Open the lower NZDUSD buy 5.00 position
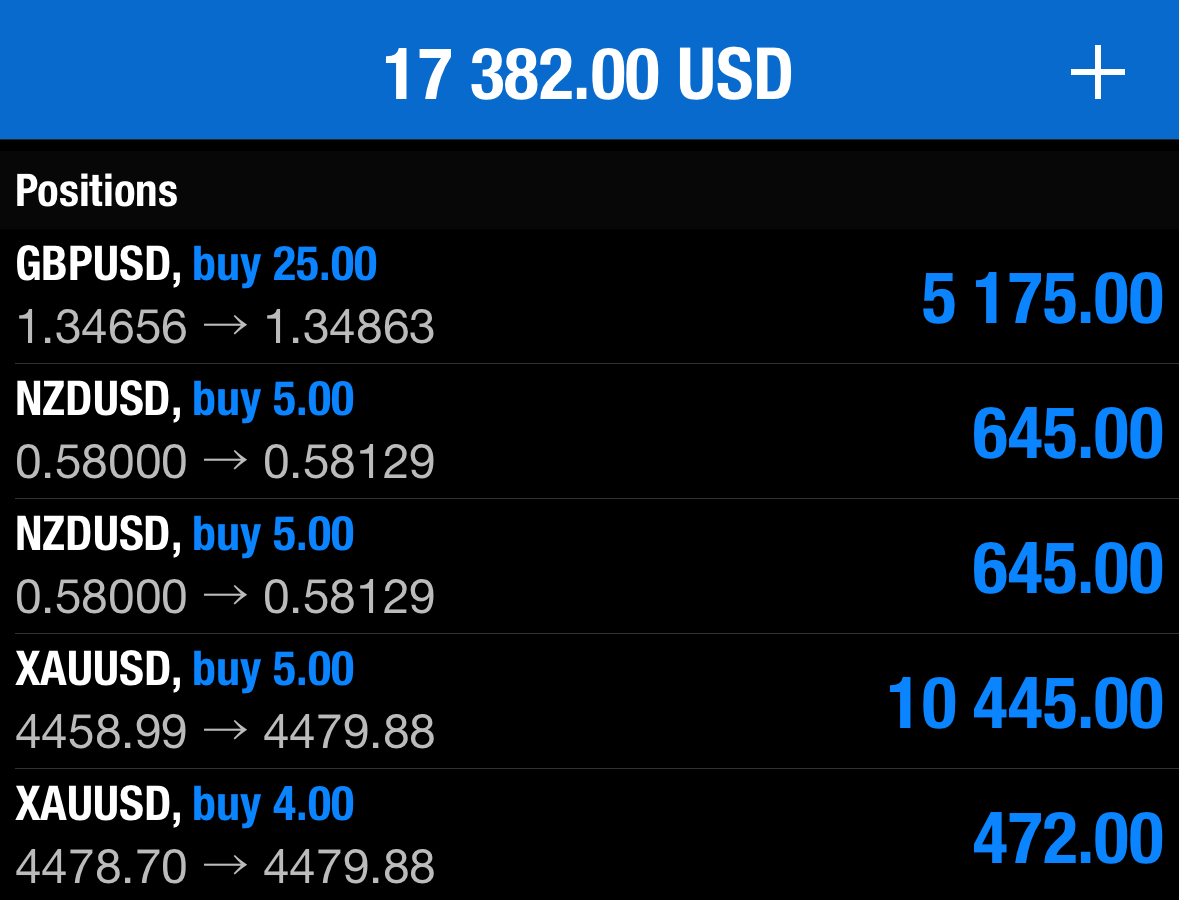The width and height of the screenshot is (1179, 900). [x=589, y=566]
